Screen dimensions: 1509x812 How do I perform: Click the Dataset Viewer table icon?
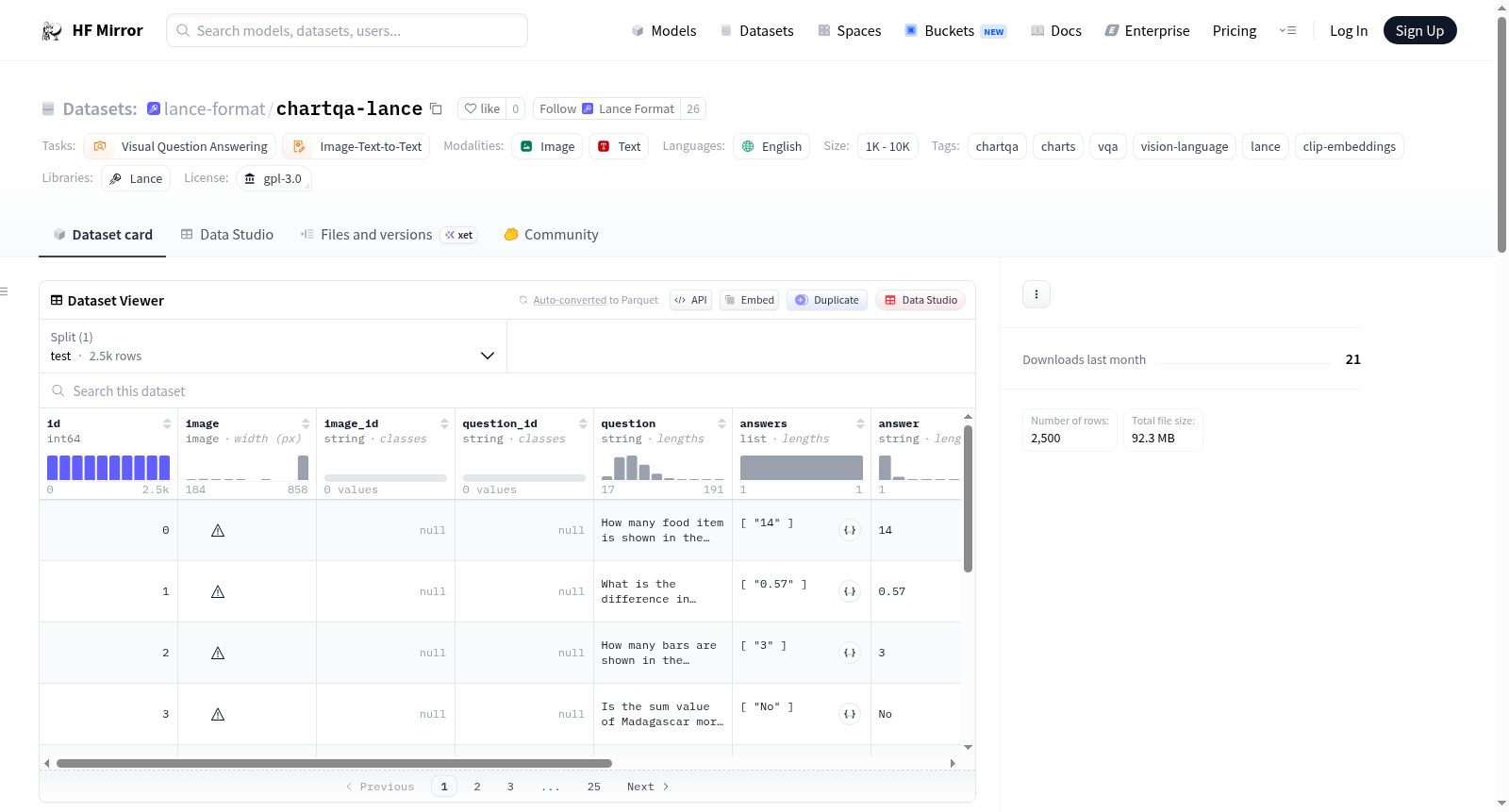[57, 301]
